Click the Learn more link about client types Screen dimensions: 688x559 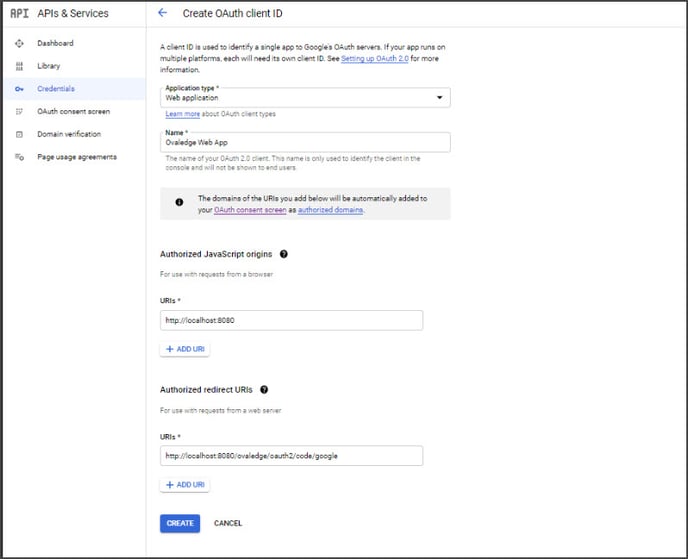pos(183,114)
